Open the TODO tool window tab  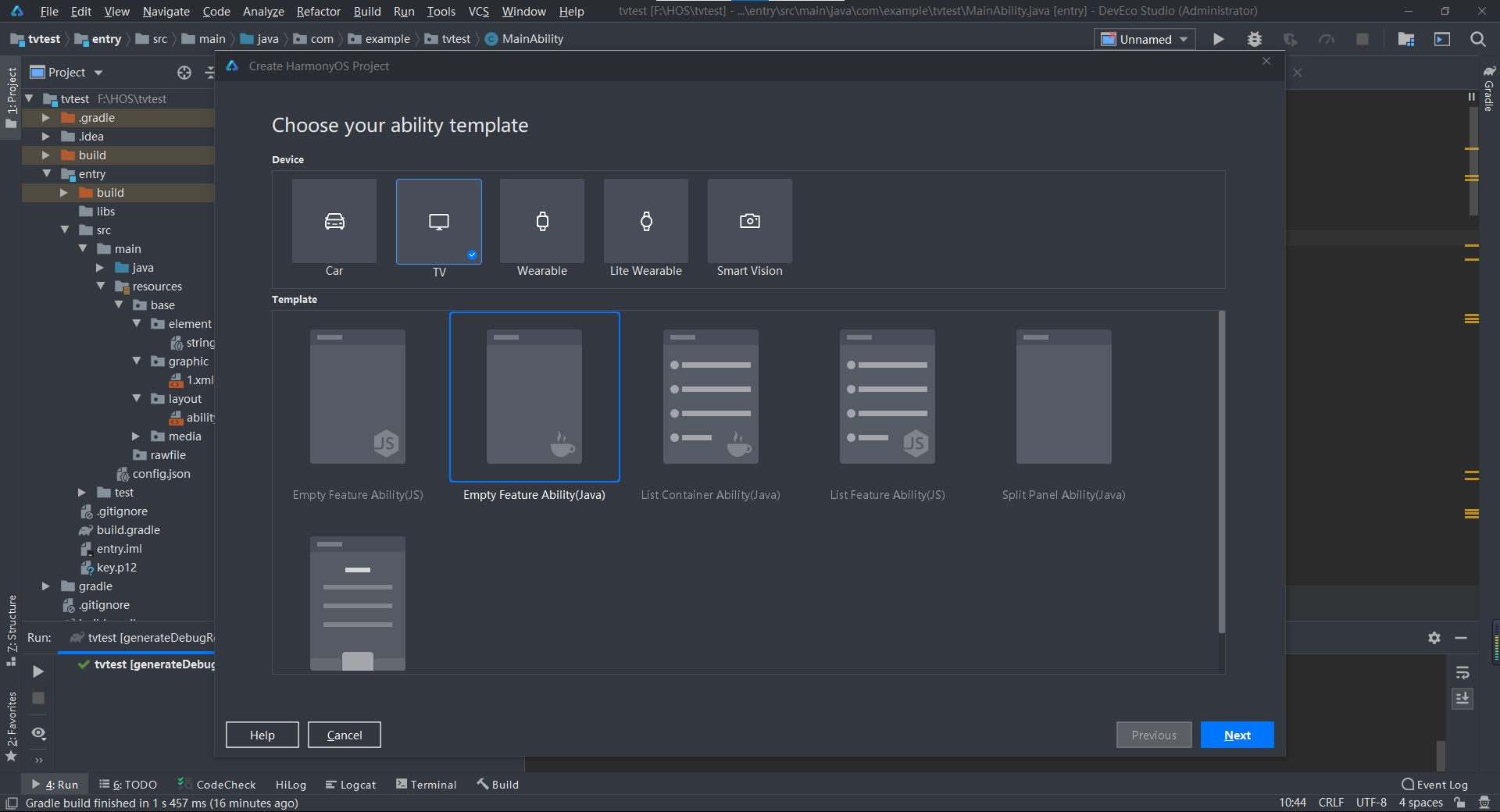[128, 785]
